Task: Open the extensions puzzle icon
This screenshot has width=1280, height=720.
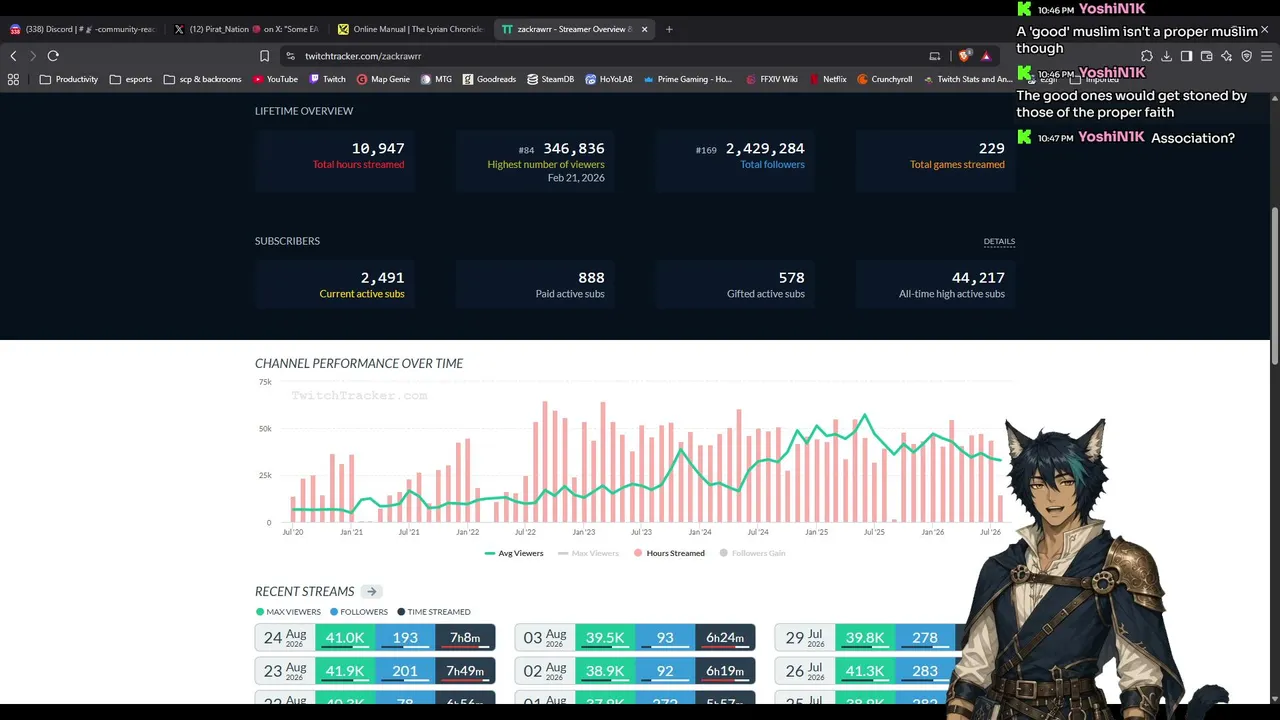Action: point(1147,56)
